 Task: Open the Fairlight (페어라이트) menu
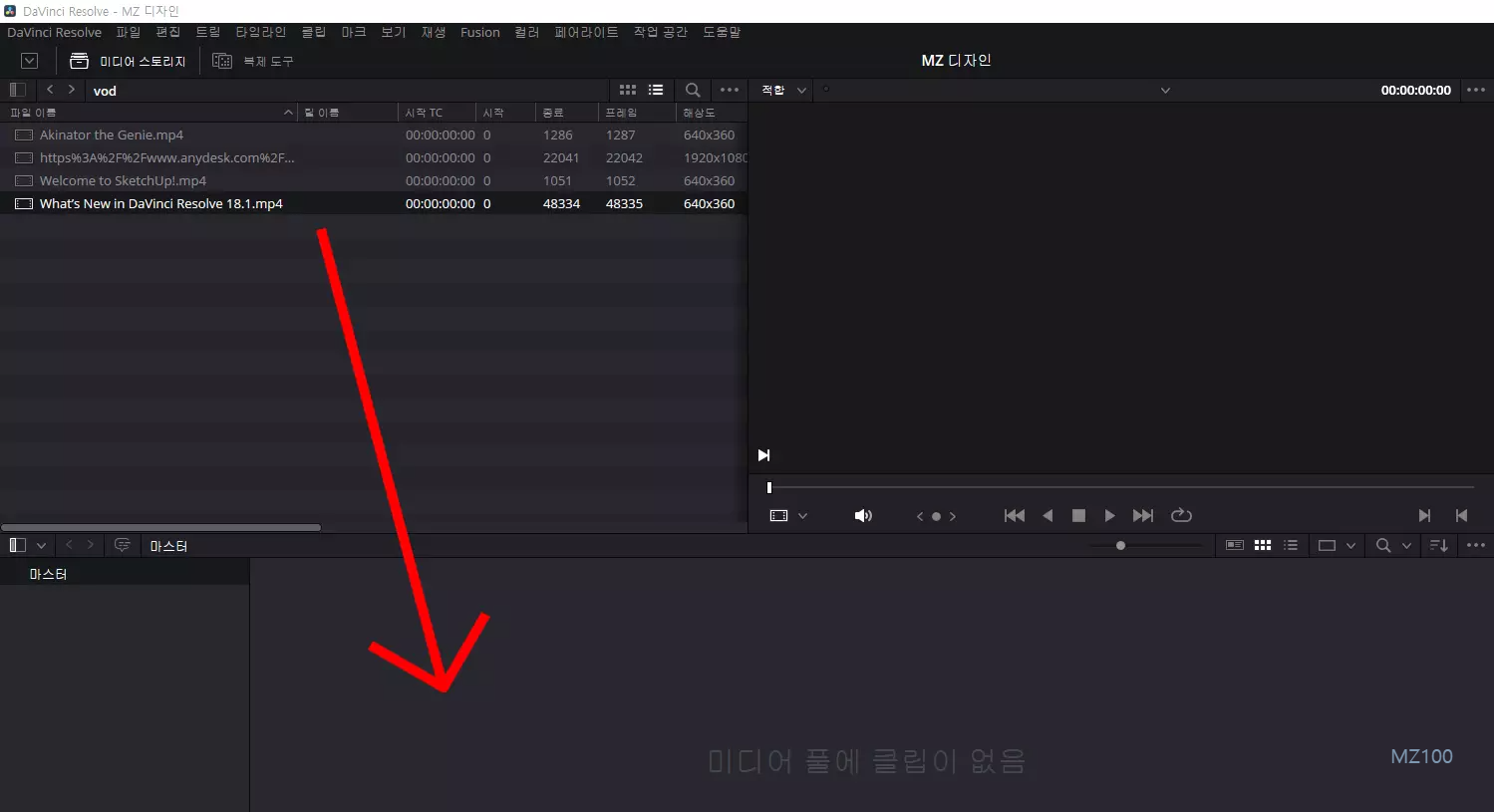click(x=586, y=32)
